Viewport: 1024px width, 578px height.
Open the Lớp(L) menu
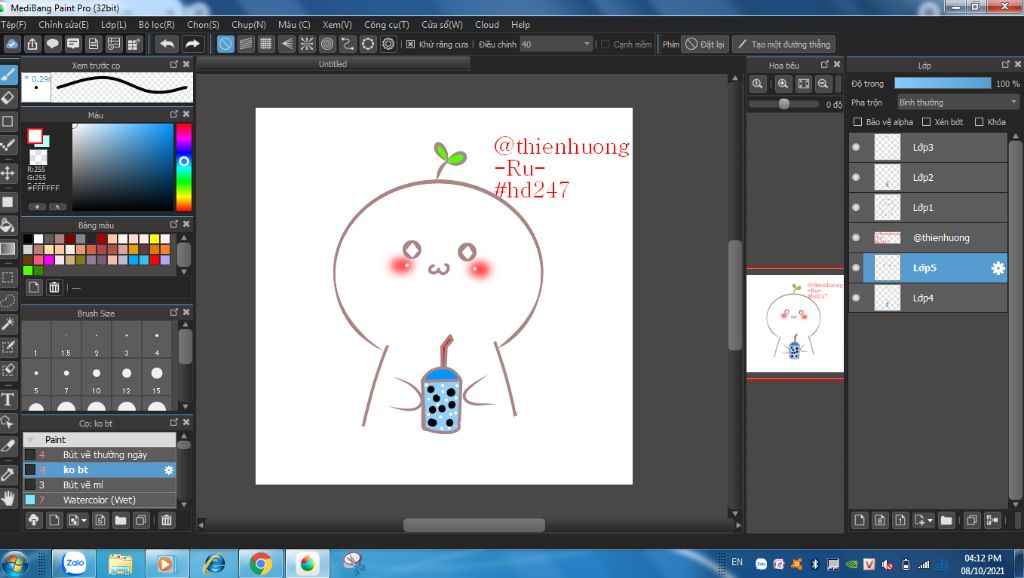click(x=114, y=24)
